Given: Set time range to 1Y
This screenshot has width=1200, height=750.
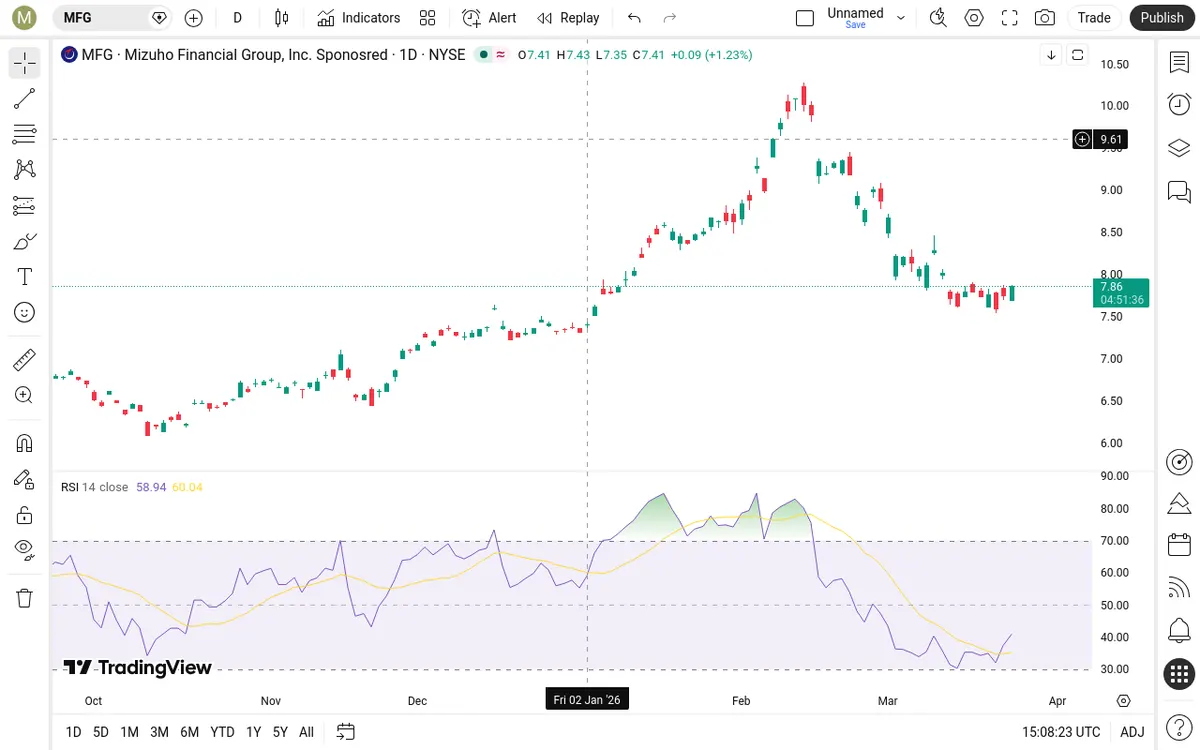Looking at the screenshot, I should pos(254,732).
